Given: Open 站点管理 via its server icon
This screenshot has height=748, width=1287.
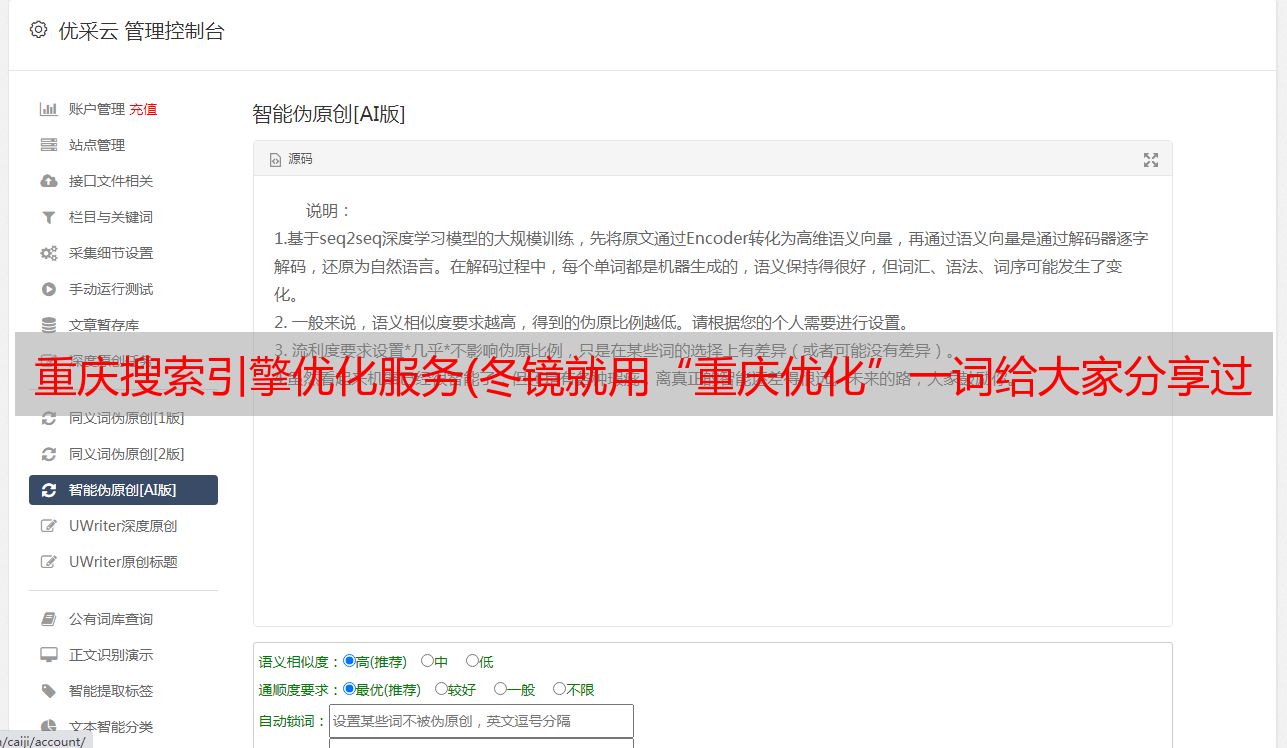Looking at the screenshot, I should (48, 145).
